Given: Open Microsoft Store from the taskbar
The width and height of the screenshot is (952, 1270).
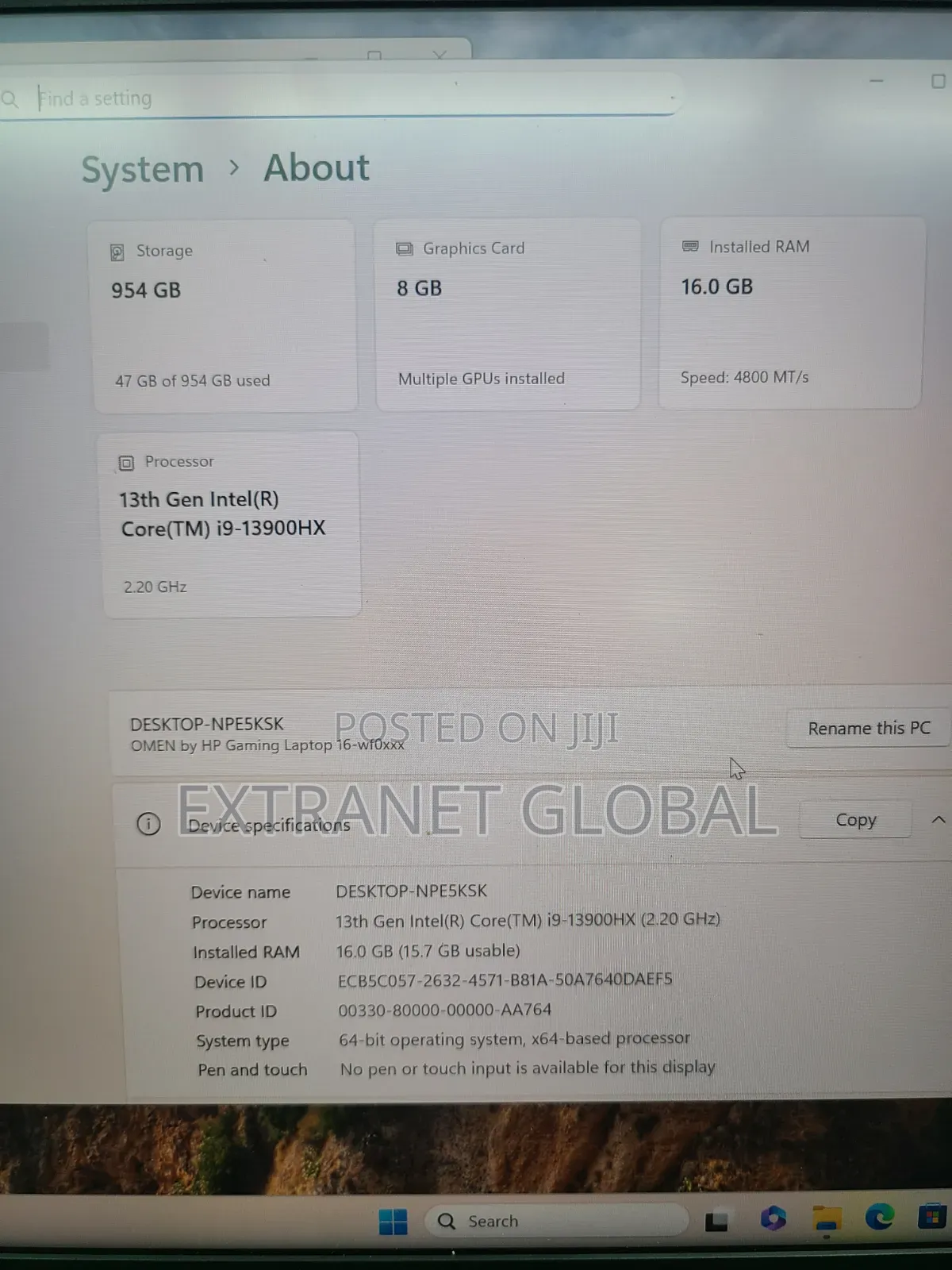Looking at the screenshot, I should coord(931,1217).
